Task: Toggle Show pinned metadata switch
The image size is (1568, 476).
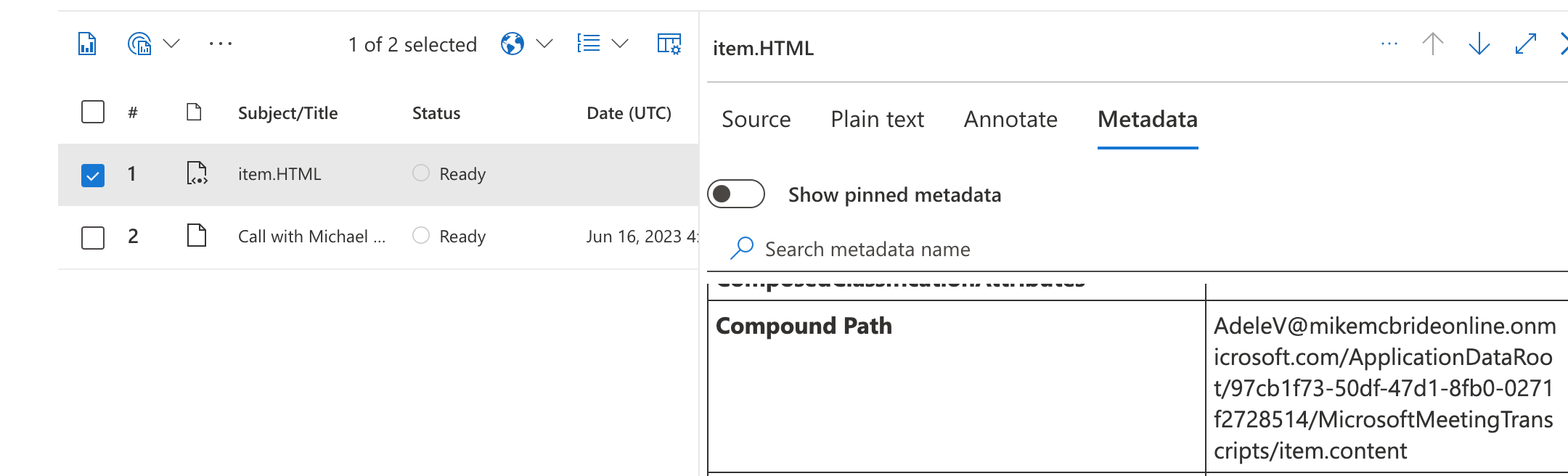Action: pyautogui.click(x=736, y=194)
